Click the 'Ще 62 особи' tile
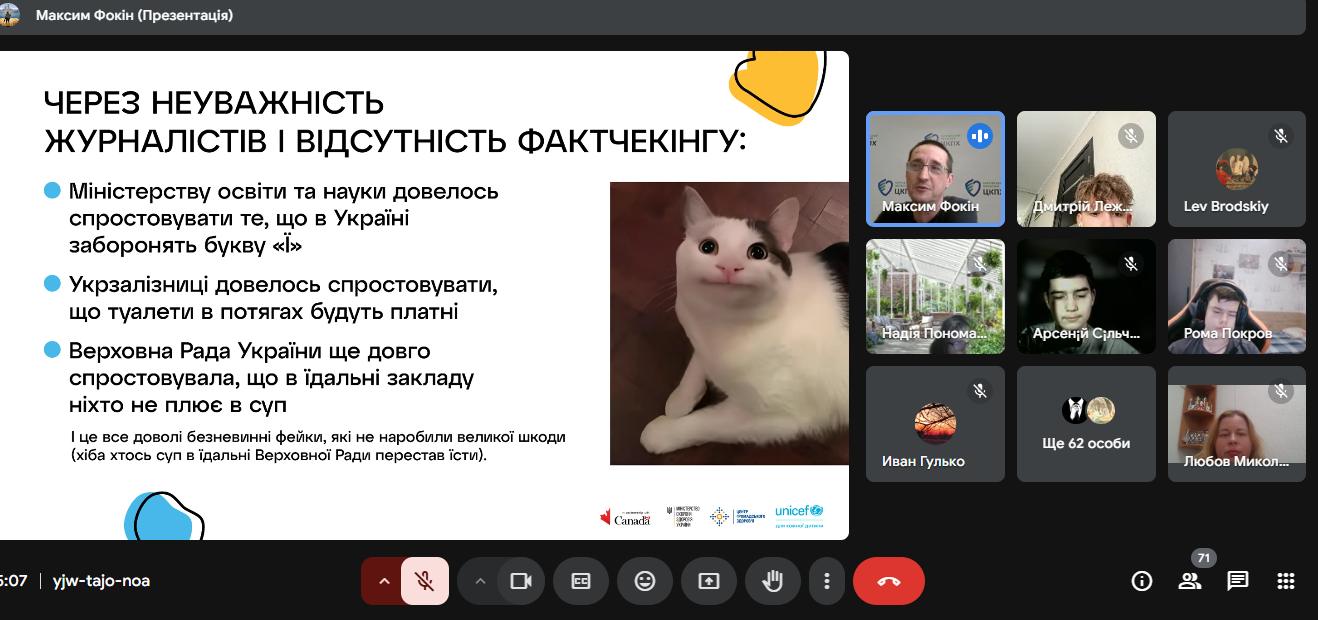The image size is (1318, 620). pyautogui.click(x=1086, y=424)
